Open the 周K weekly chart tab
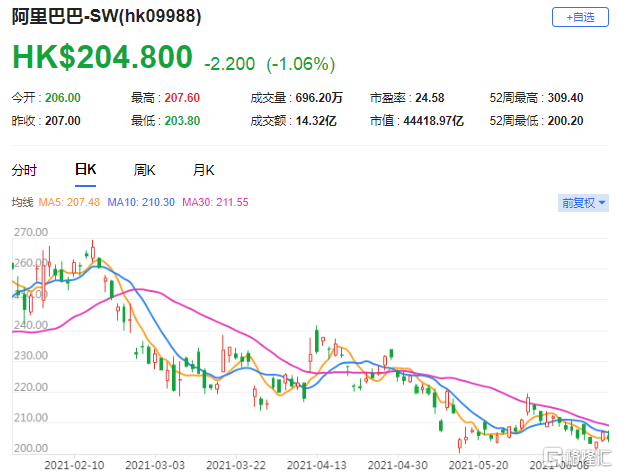 [x=144, y=170]
